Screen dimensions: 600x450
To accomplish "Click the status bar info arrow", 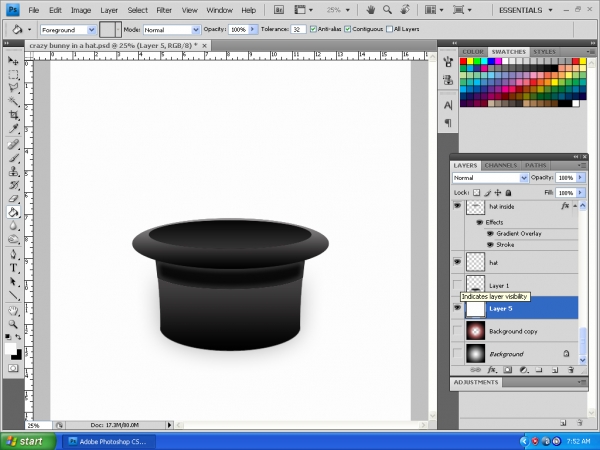I will (170, 425).
